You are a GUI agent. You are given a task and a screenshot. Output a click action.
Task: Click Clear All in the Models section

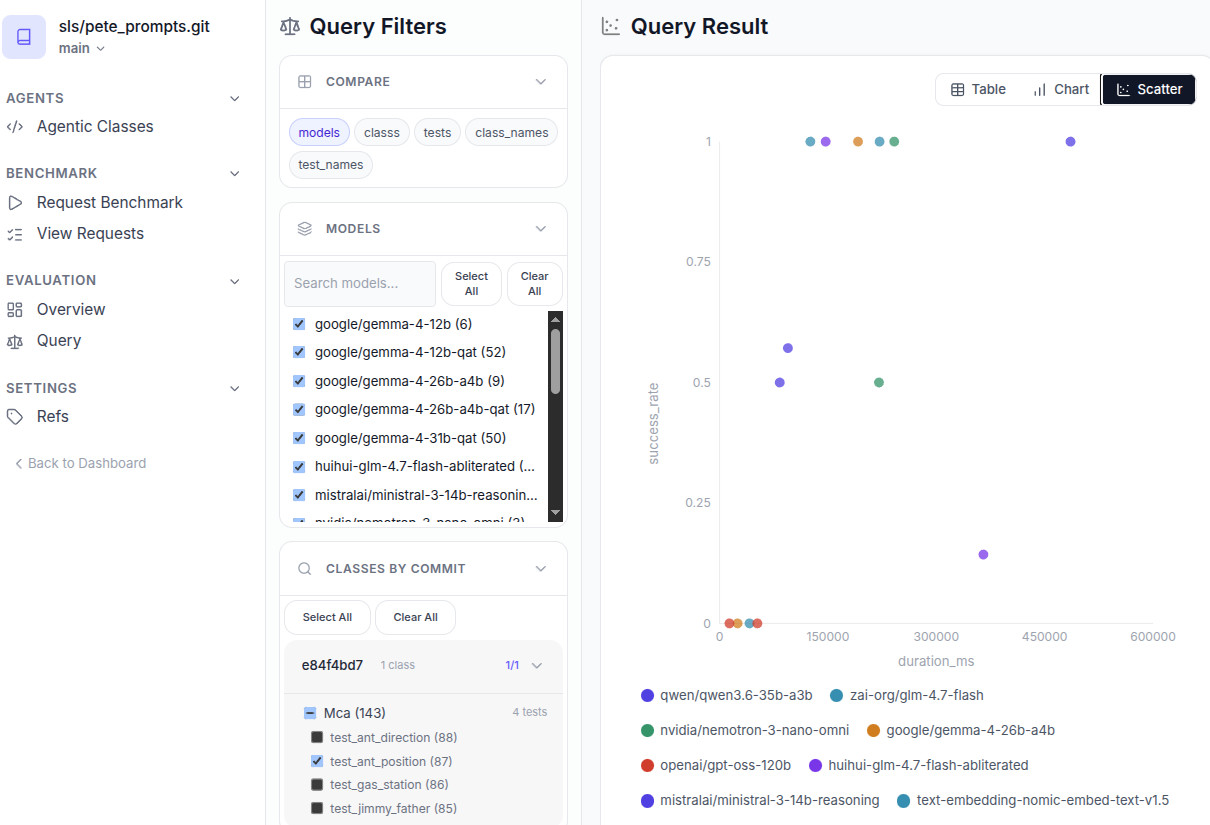535,283
